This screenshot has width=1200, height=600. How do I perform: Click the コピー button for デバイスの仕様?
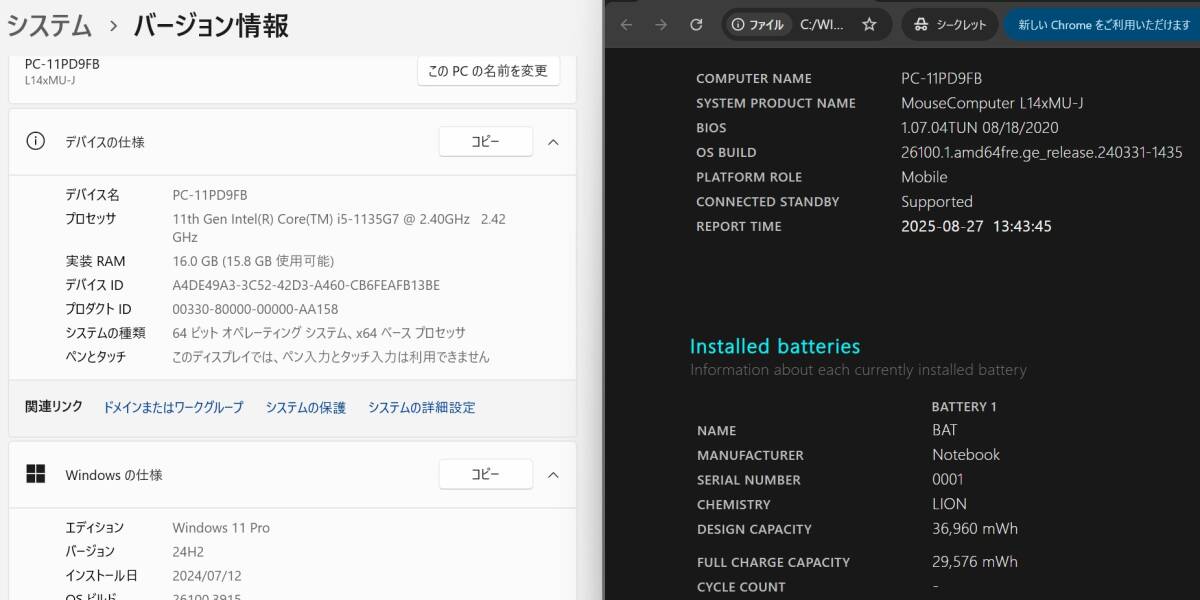coord(485,141)
